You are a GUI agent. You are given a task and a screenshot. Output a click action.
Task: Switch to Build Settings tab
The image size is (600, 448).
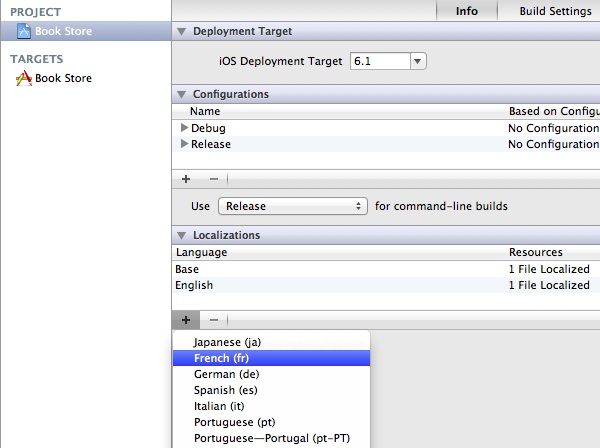(x=555, y=11)
